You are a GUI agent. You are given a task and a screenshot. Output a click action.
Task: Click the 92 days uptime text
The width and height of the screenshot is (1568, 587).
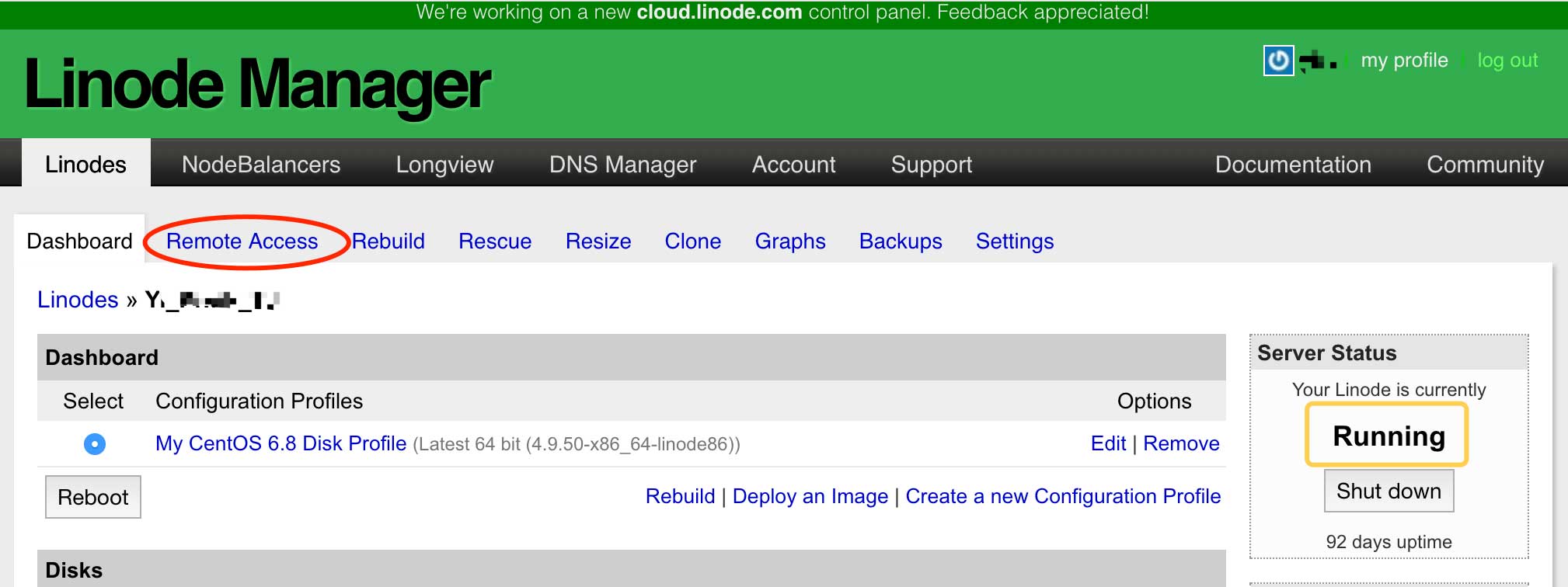tap(1389, 542)
